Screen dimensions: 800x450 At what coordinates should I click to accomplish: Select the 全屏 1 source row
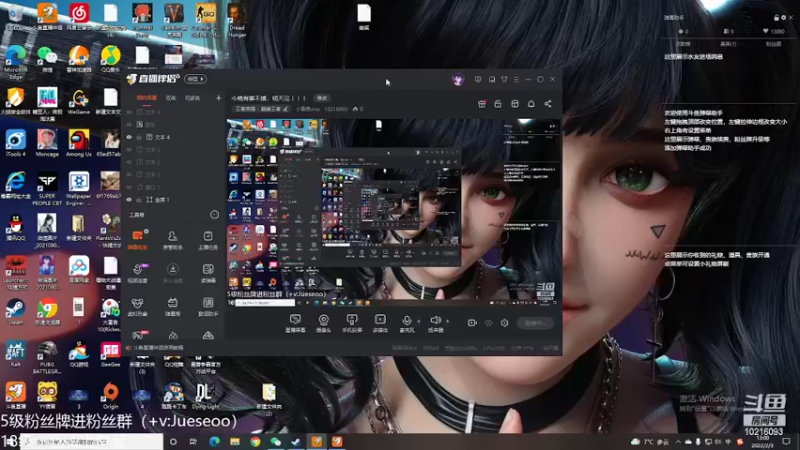pyautogui.click(x=172, y=199)
